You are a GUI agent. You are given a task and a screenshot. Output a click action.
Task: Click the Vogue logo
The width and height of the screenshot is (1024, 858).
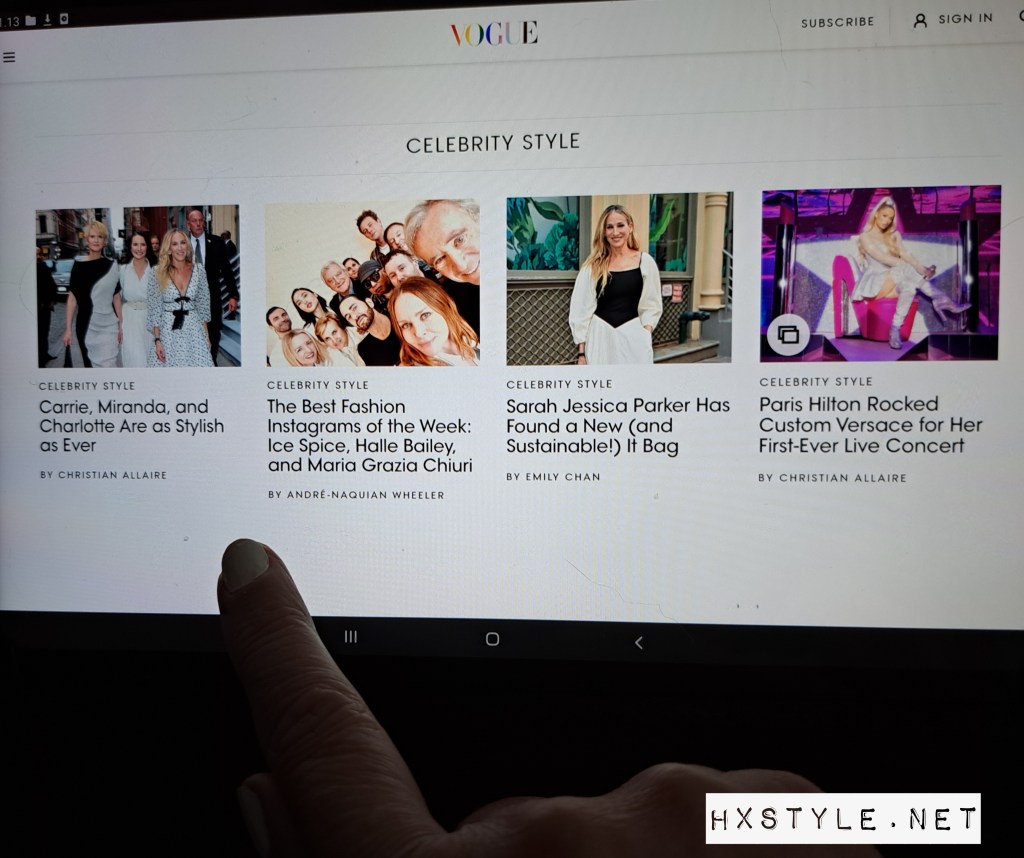point(493,33)
